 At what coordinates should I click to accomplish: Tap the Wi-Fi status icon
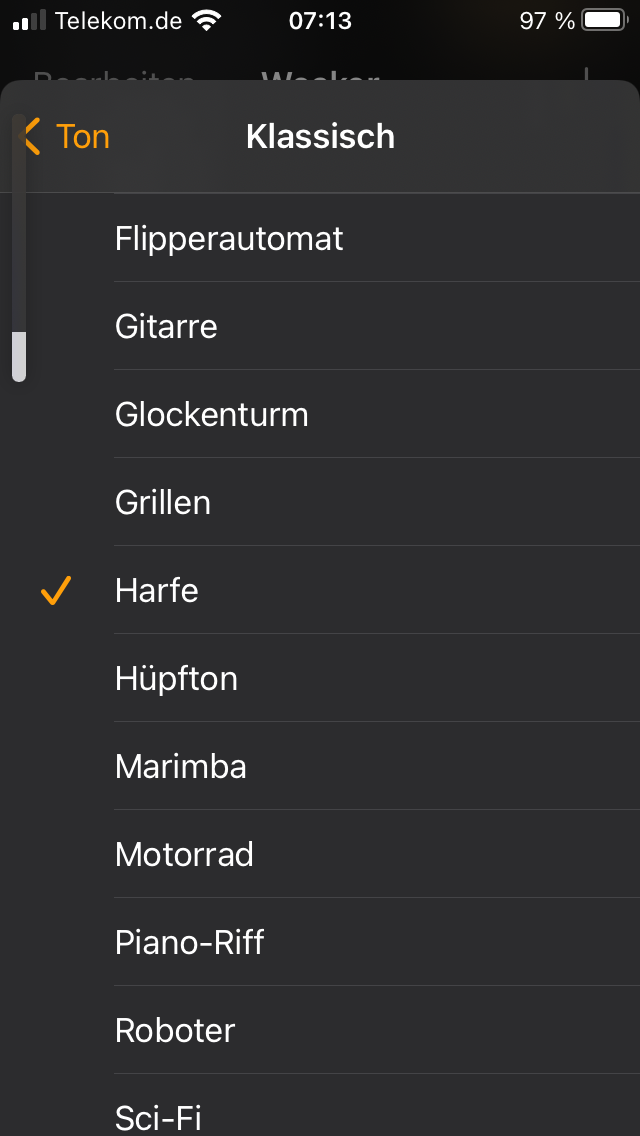pyautogui.click(x=207, y=20)
